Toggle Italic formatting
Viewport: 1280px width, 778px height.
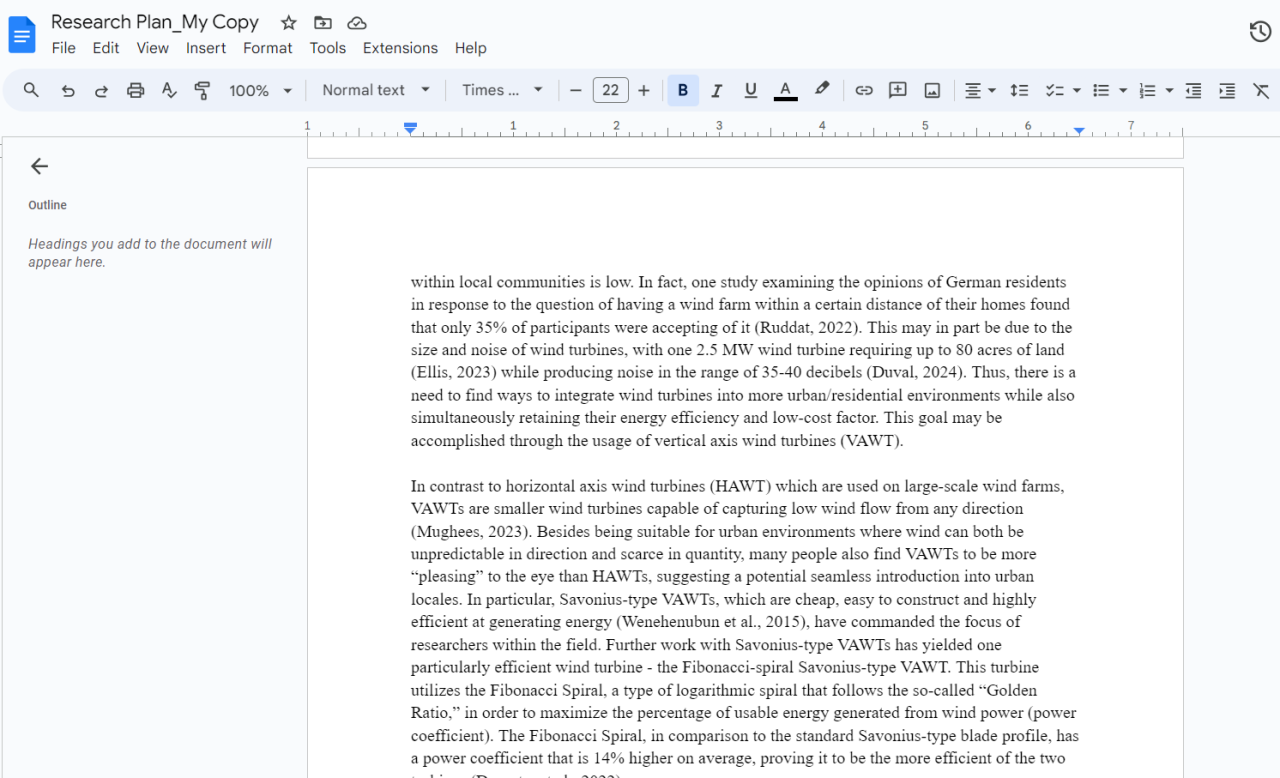click(717, 91)
